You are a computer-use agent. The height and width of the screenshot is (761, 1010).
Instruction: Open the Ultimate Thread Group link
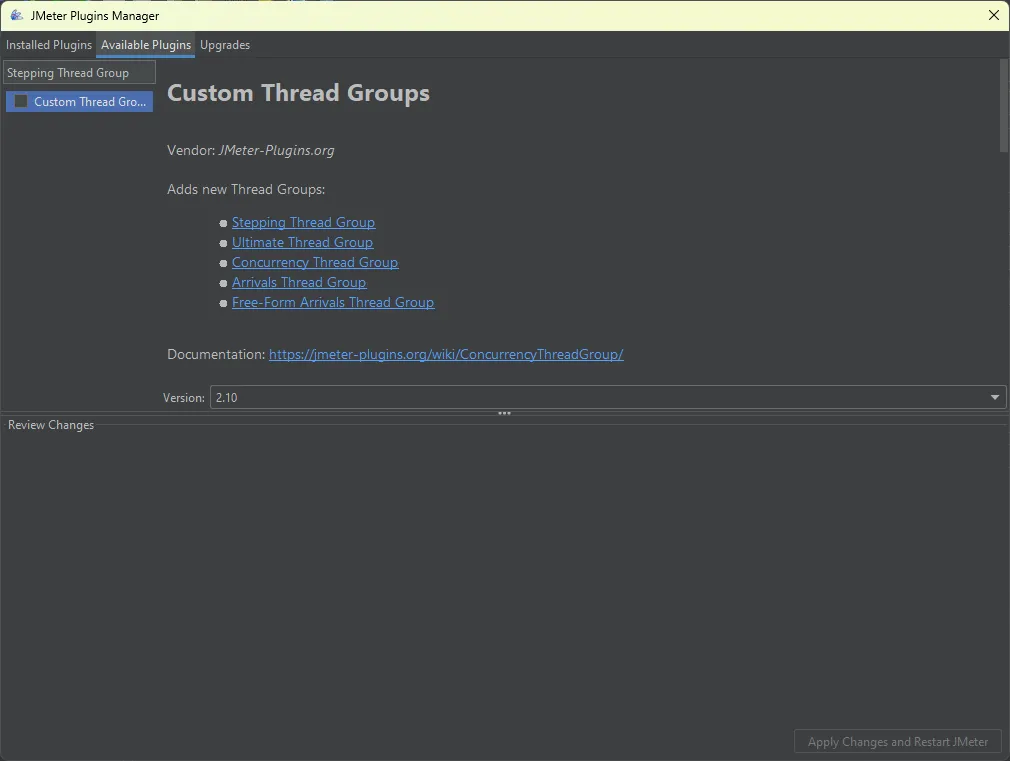[302, 242]
